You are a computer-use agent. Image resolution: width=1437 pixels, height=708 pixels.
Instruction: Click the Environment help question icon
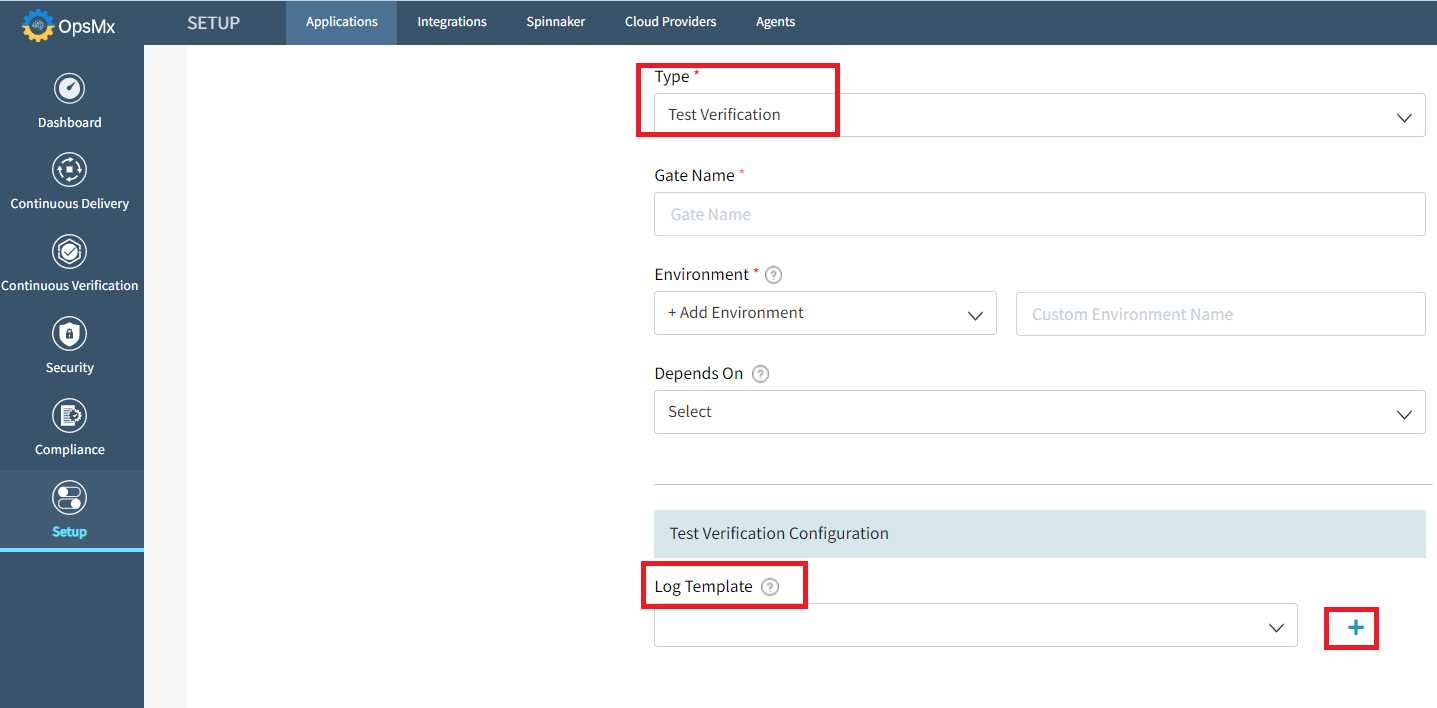(773, 275)
